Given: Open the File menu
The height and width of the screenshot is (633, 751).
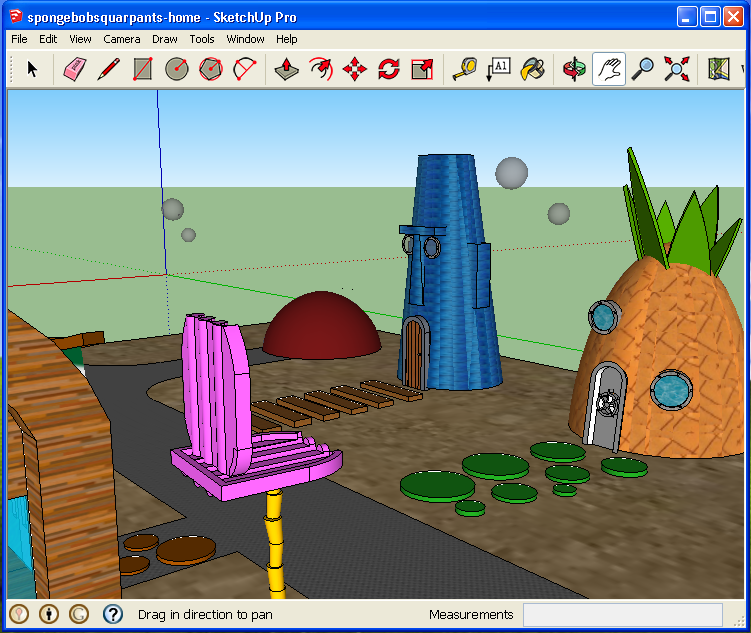Looking at the screenshot, I should (19, 39).
